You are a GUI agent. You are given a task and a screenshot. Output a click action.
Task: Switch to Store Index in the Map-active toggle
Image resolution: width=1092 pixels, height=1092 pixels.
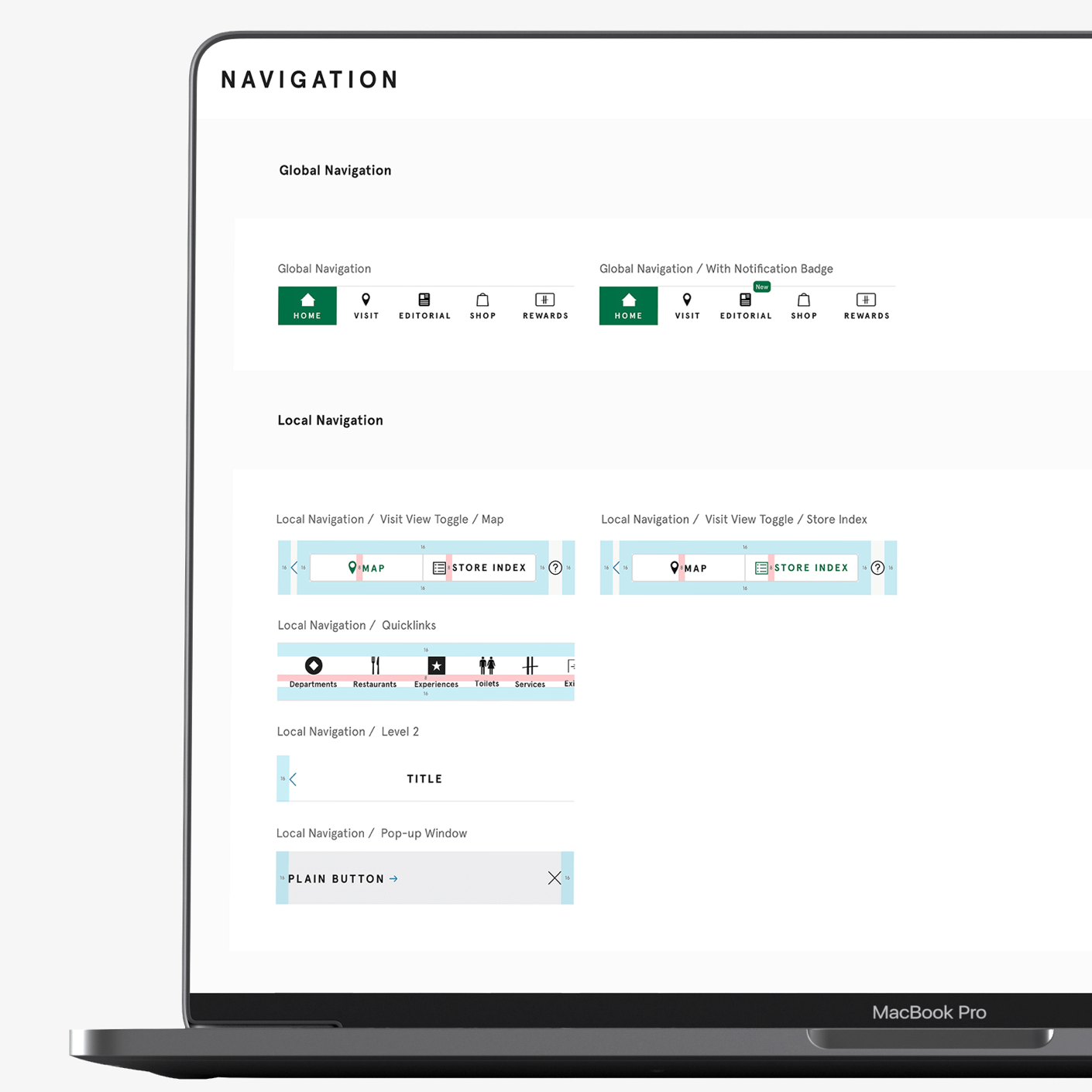tap(479, 568)
